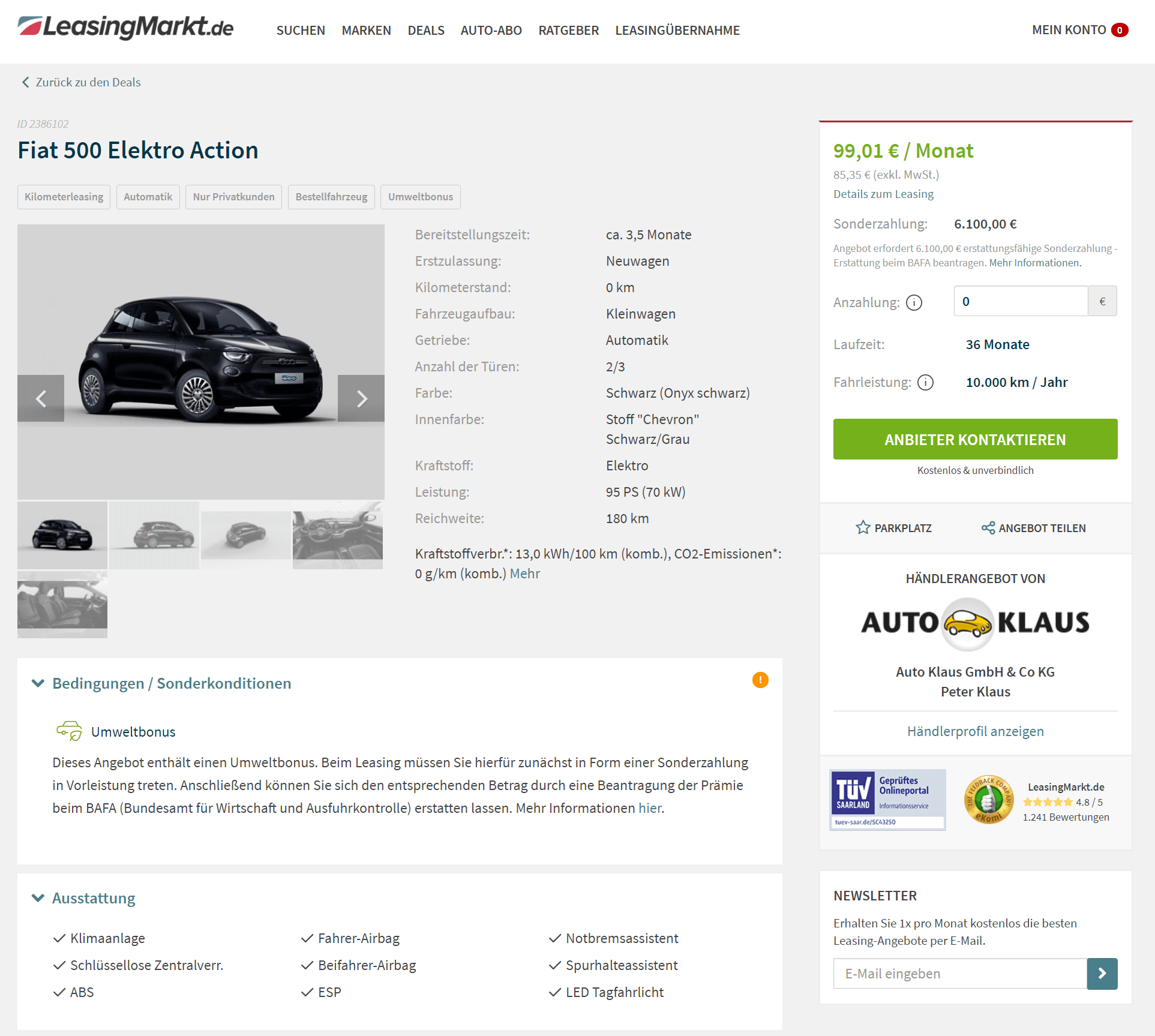
Task: Select the Bestellfahrzeug tag
Action: tap(331, 197)
